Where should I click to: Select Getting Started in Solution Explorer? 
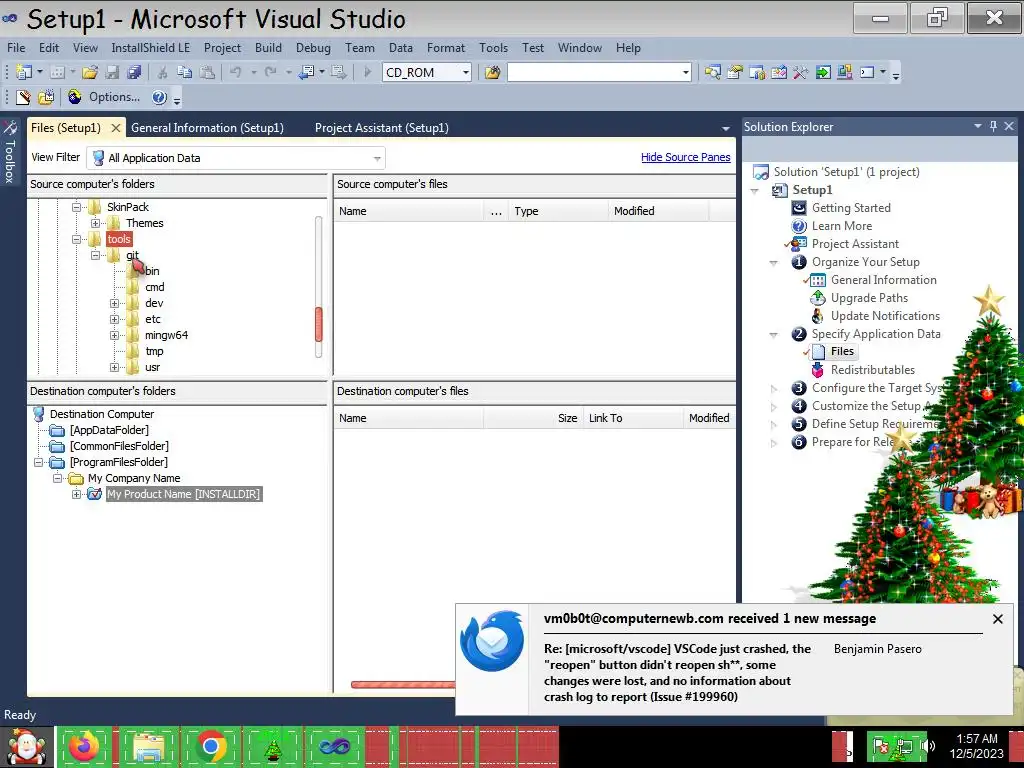[x=851, y=208]
